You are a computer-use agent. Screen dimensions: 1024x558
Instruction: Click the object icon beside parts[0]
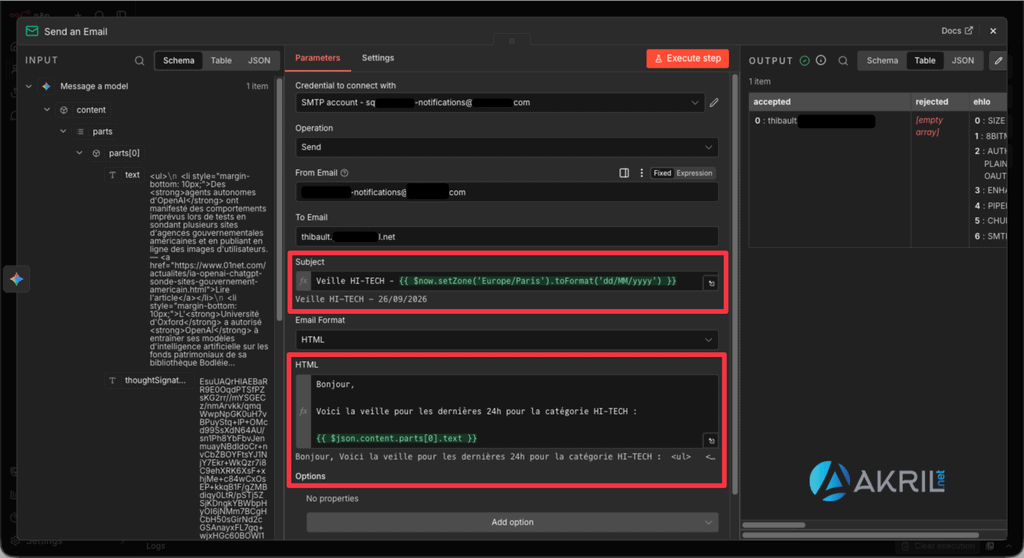96,153
